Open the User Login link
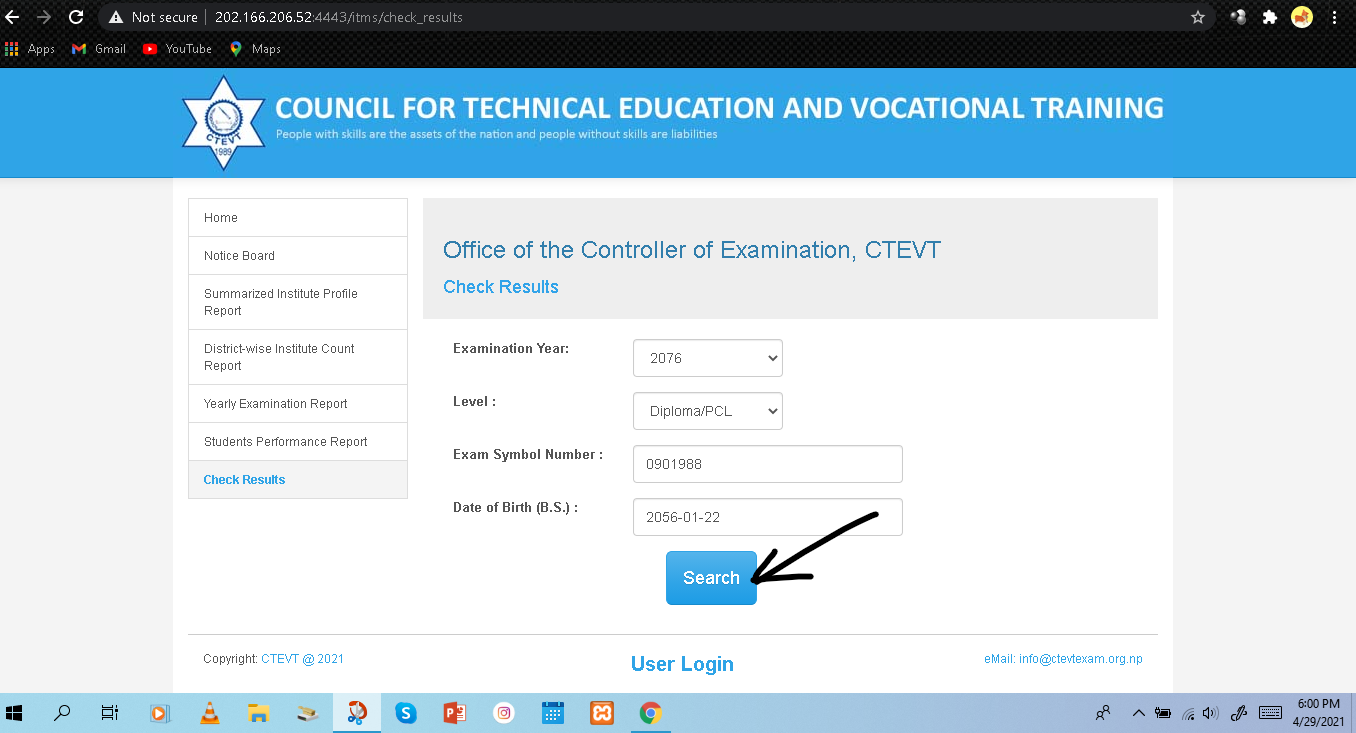 (682, 663)
